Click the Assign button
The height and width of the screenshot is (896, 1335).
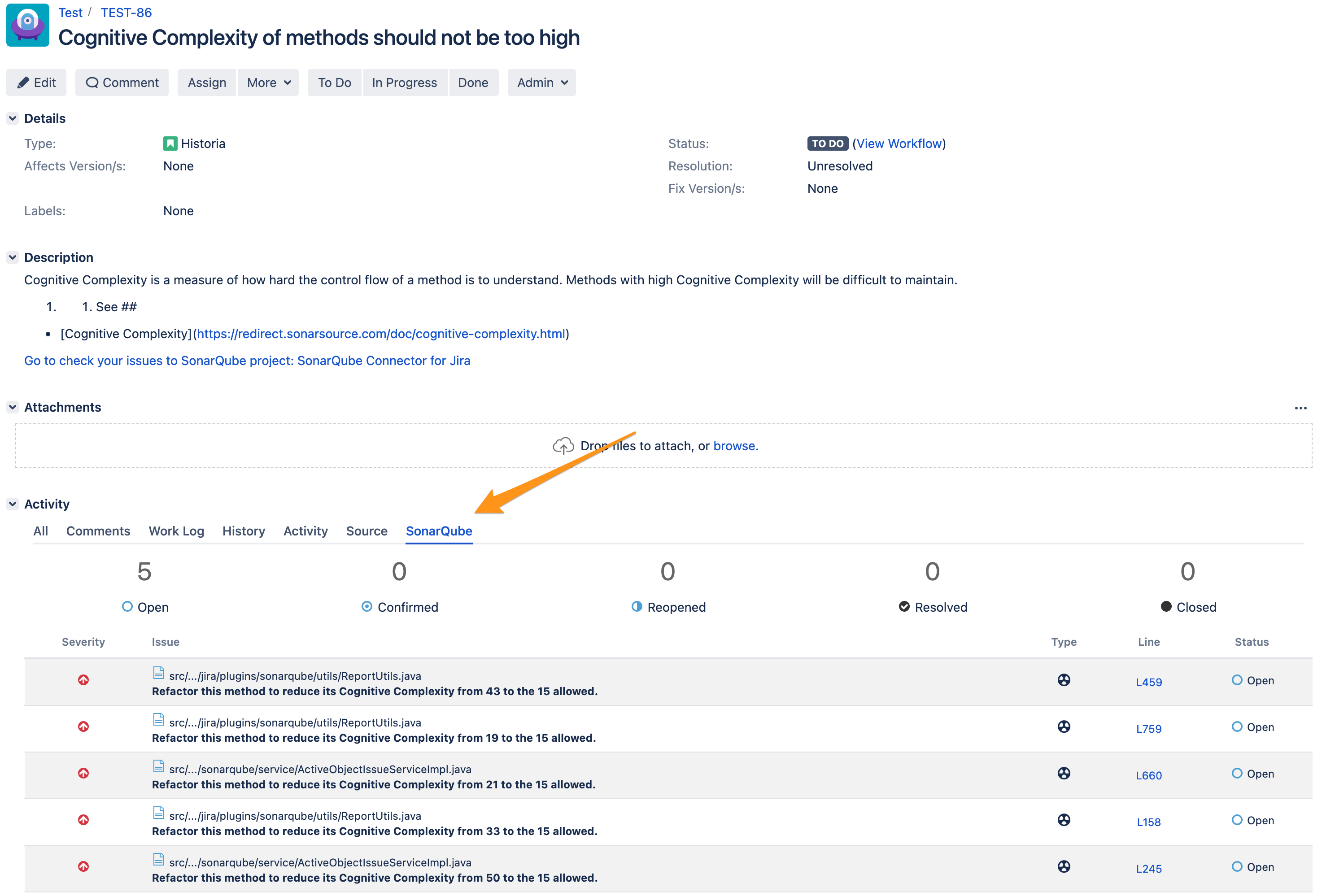[x=207, y=83]
